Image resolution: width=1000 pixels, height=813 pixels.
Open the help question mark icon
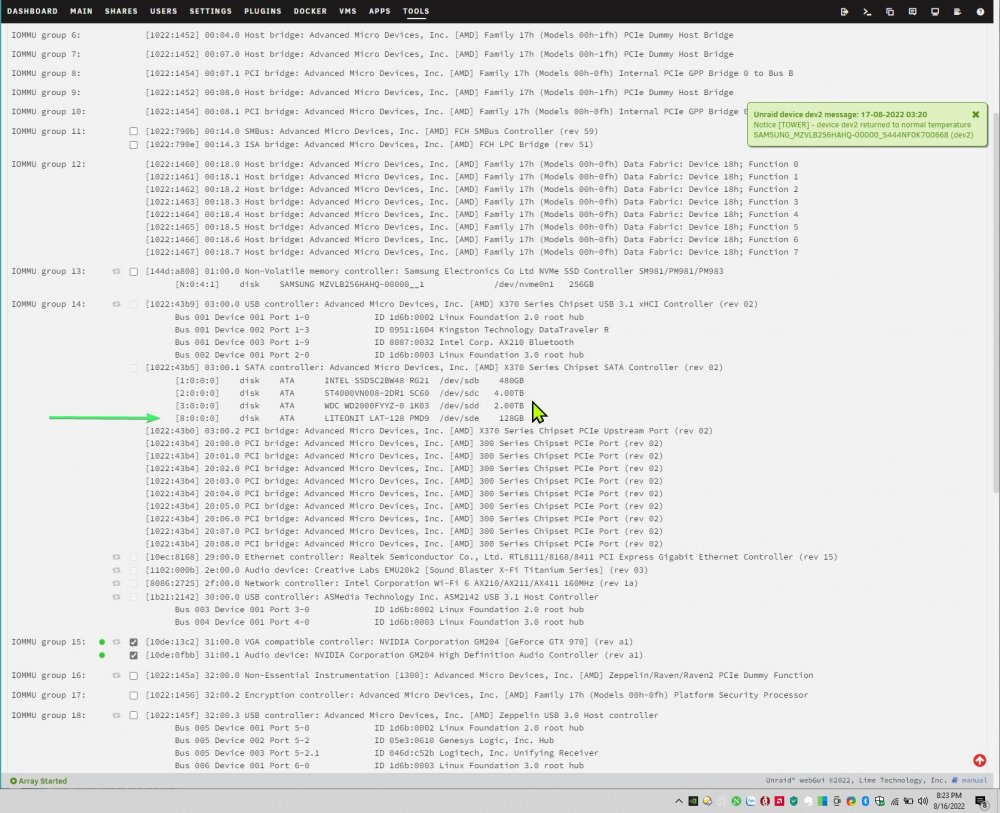click(x=980, y=11)
